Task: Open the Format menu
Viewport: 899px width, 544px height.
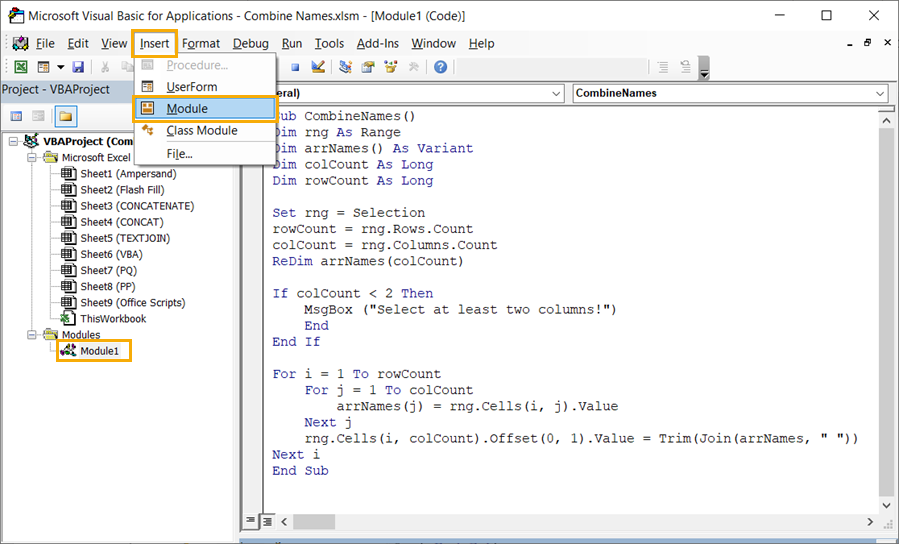Action: coord(201,44)
